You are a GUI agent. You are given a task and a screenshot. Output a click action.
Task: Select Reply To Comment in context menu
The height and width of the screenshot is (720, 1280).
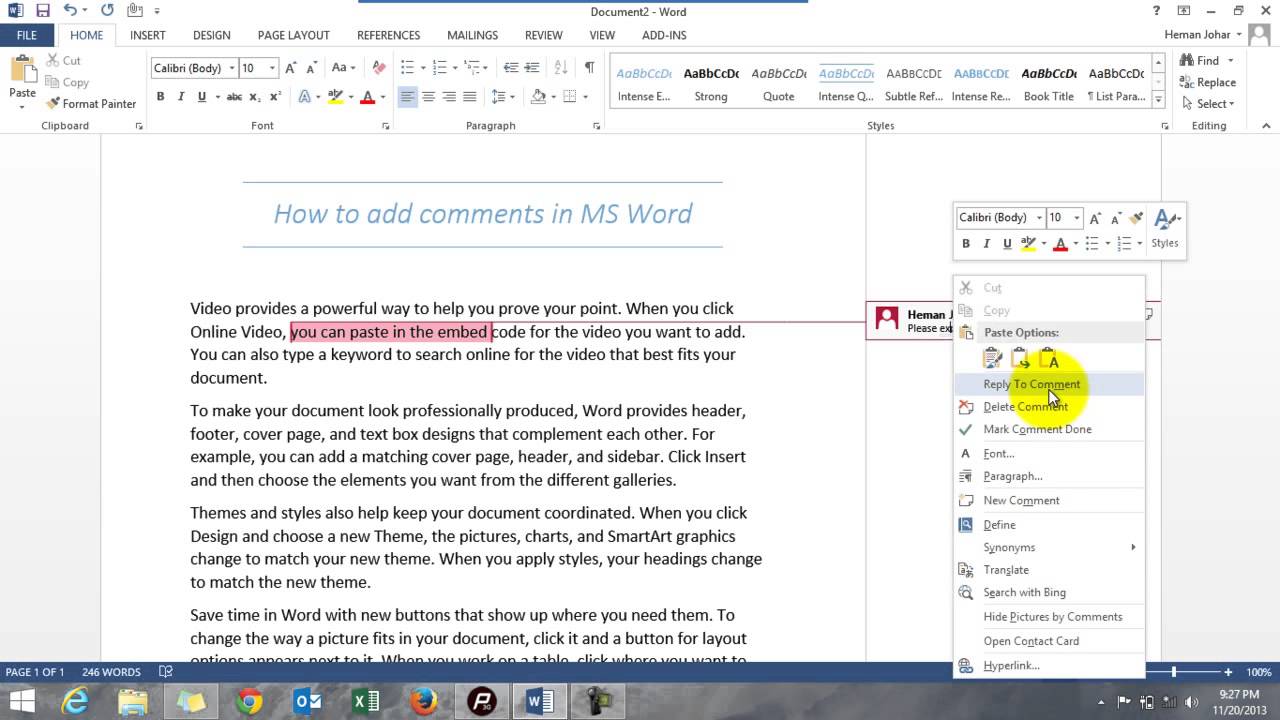click(x=1031, y=384)
